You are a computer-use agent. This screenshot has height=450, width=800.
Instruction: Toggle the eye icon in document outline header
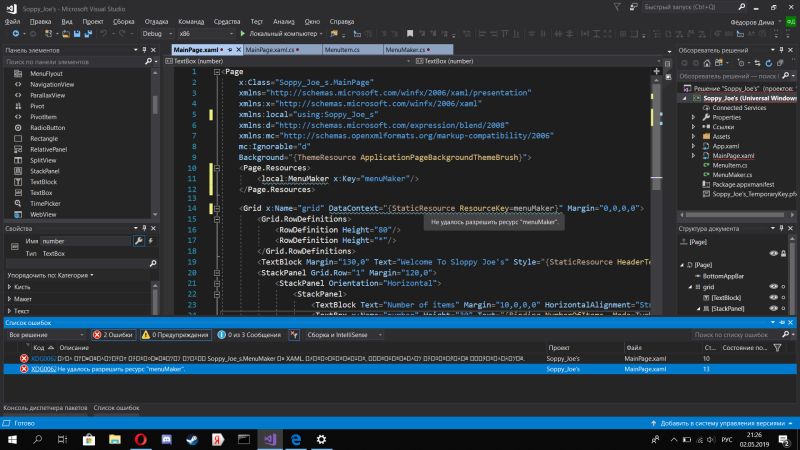coord(773,254)
